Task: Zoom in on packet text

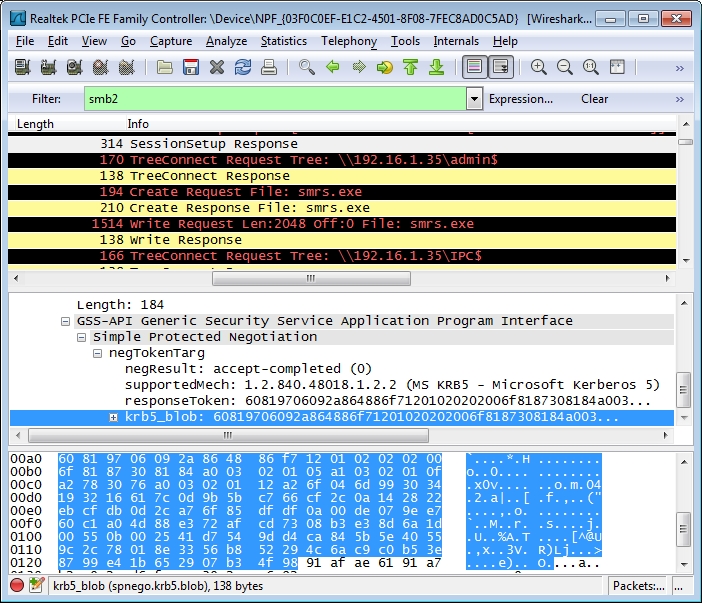Action: click(538, 67)
